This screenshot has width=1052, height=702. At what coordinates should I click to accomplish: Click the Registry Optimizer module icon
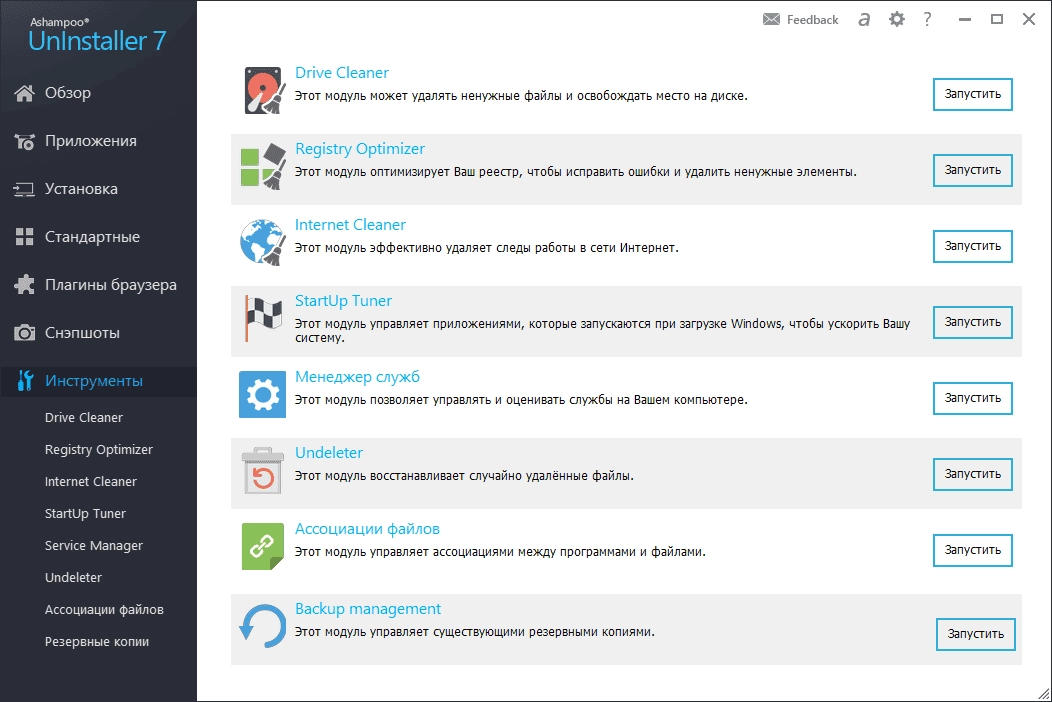263,166
